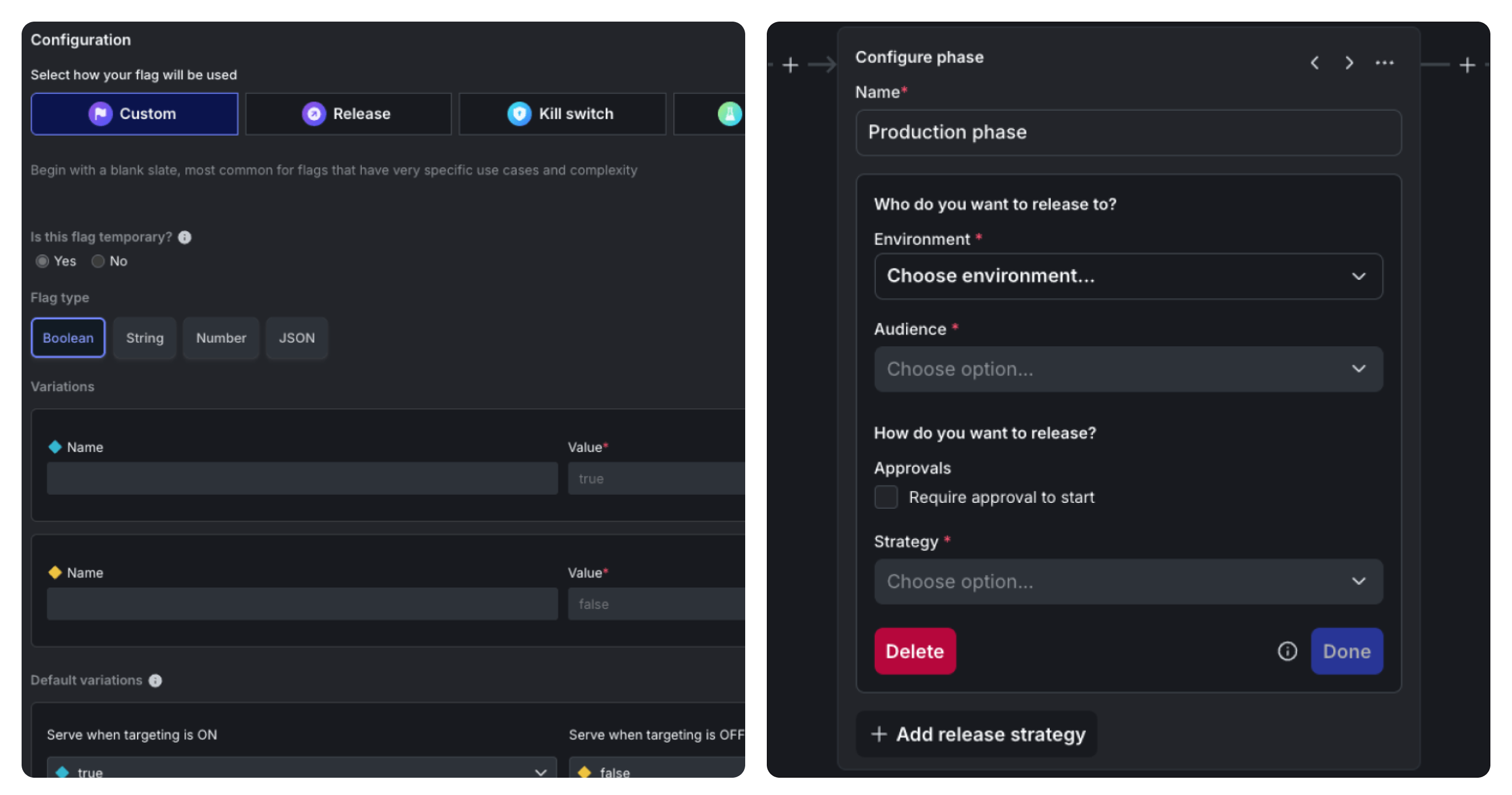1512x795 pixels.
Task: Click the green flask experiment template icon
Action: click(730, 114)
